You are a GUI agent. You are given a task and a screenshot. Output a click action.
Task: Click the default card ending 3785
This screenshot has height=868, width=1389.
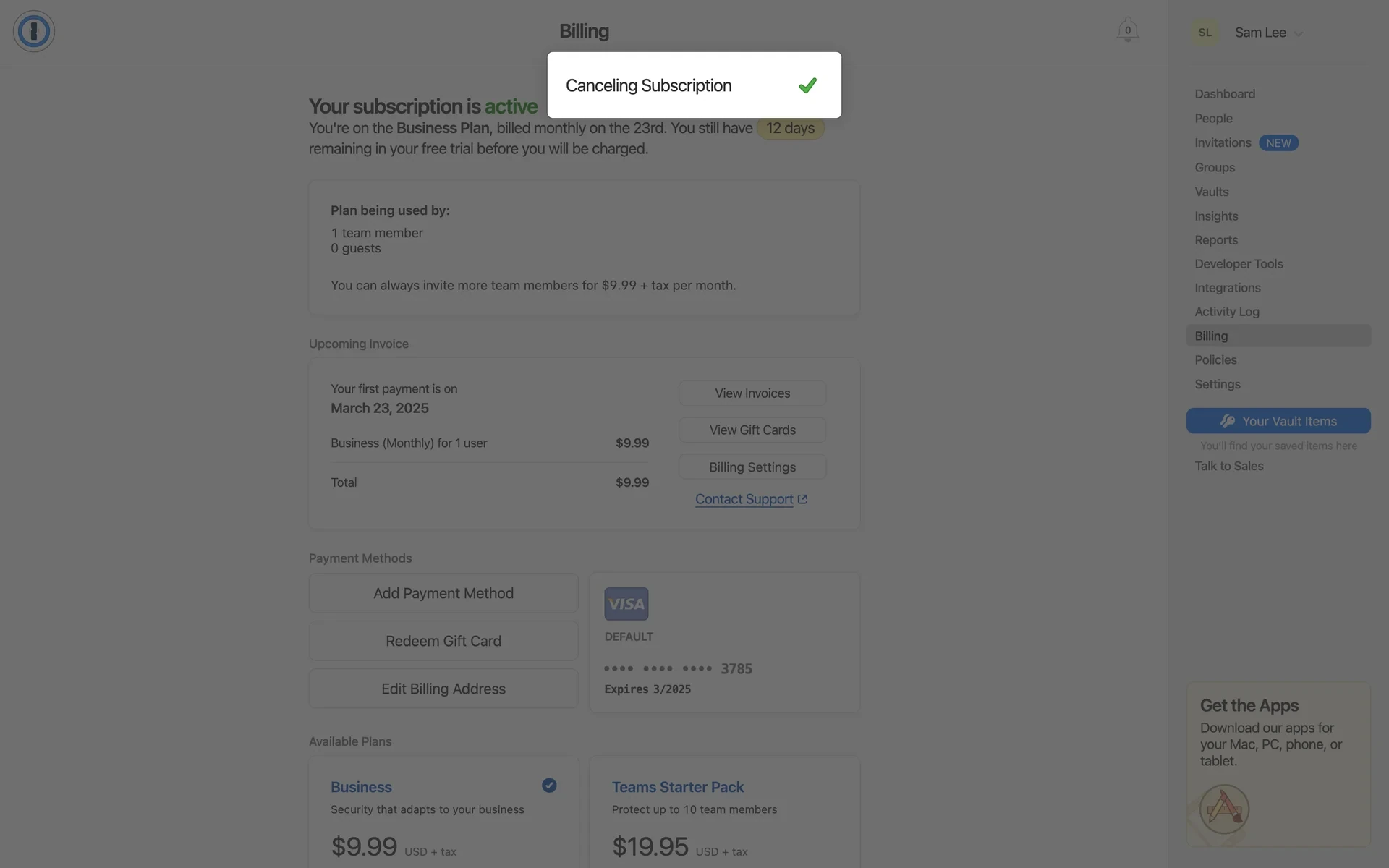pos(724,642)
